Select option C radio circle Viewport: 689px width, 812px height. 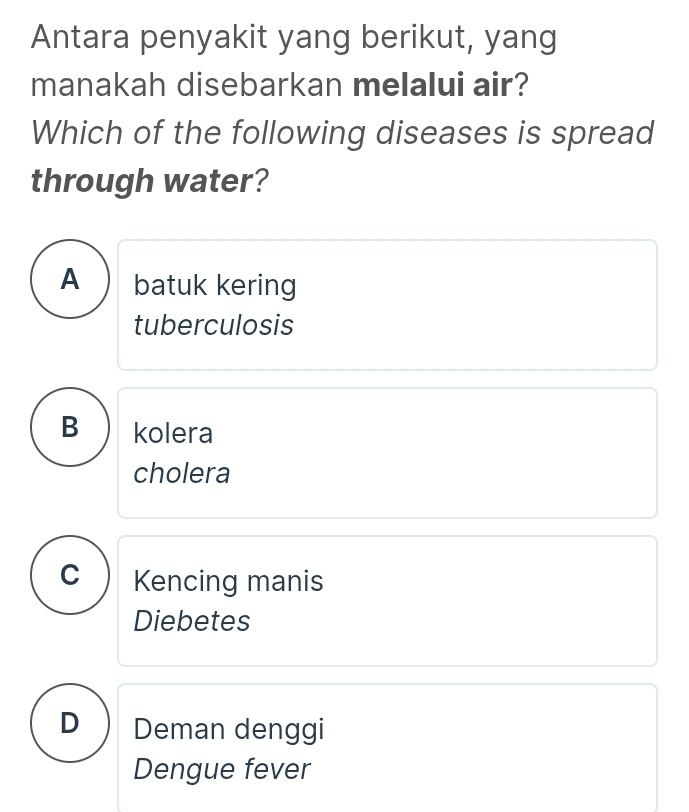pyautogui.click(x=69, y=575)
